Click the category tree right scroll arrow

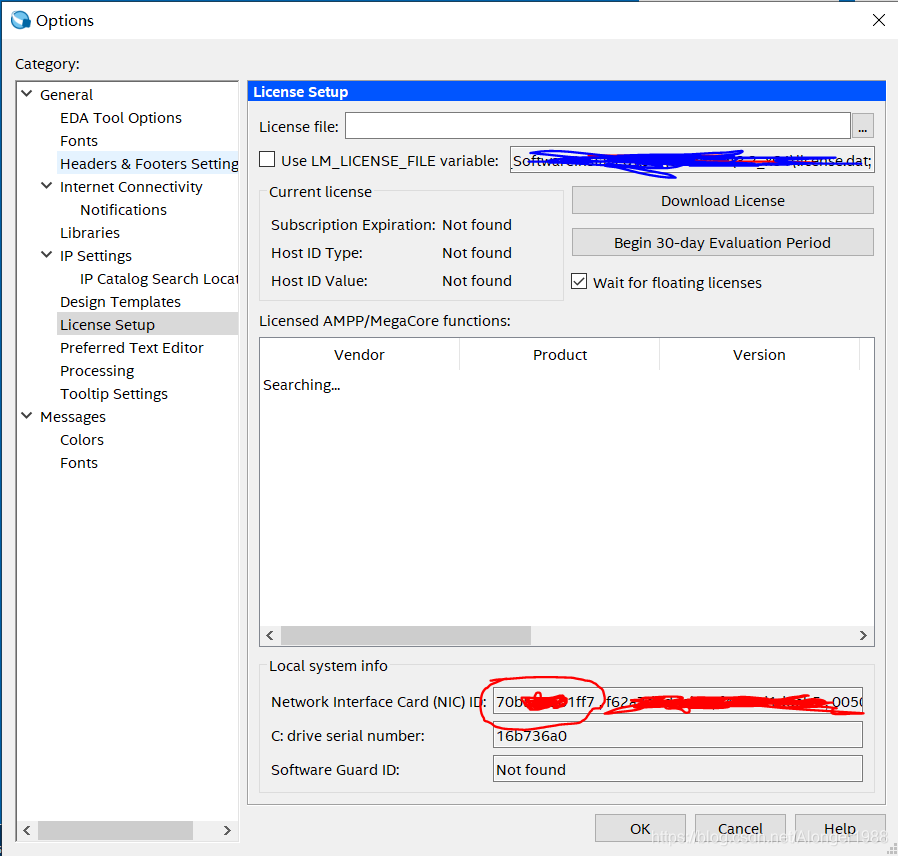pyautogui.click(x=227, y=830)
